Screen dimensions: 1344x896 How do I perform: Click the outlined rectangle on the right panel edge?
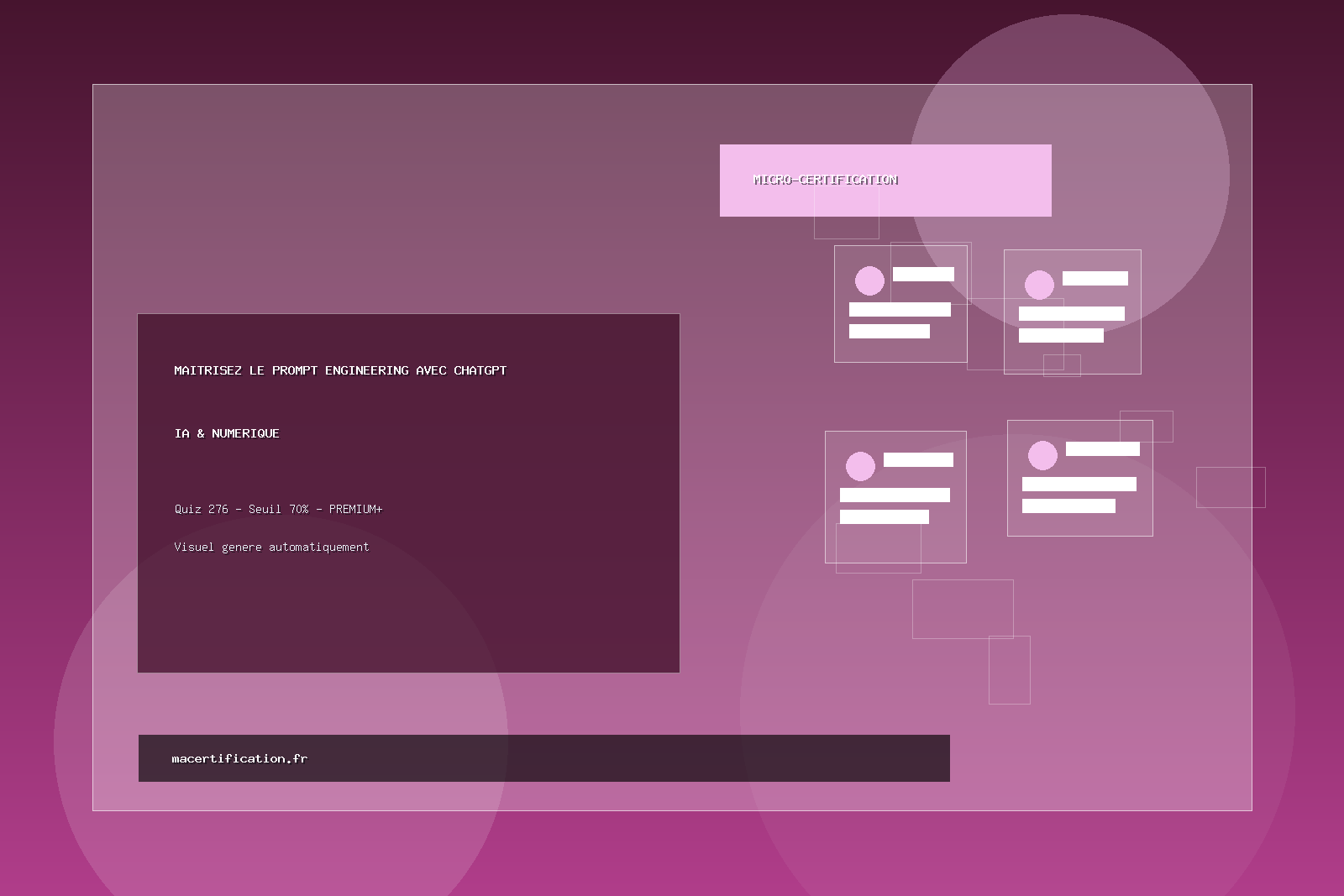pos(1231,487)
